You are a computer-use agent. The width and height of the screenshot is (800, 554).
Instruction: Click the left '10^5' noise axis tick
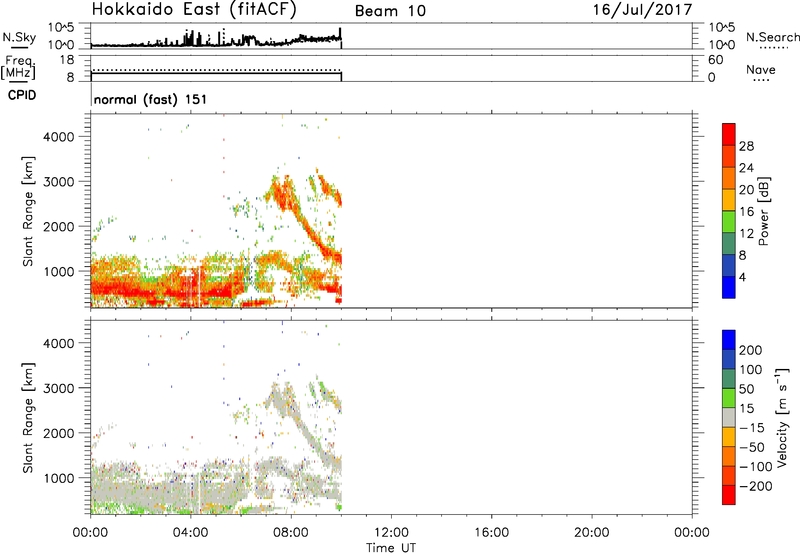[61, 27]
